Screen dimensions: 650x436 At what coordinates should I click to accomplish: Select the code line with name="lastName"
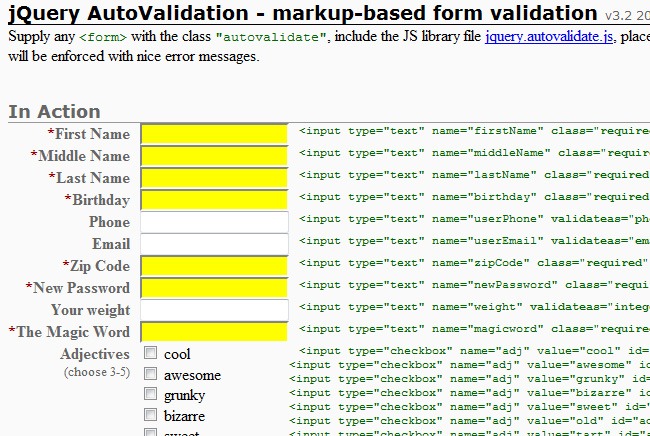click(x=474, y=175)
